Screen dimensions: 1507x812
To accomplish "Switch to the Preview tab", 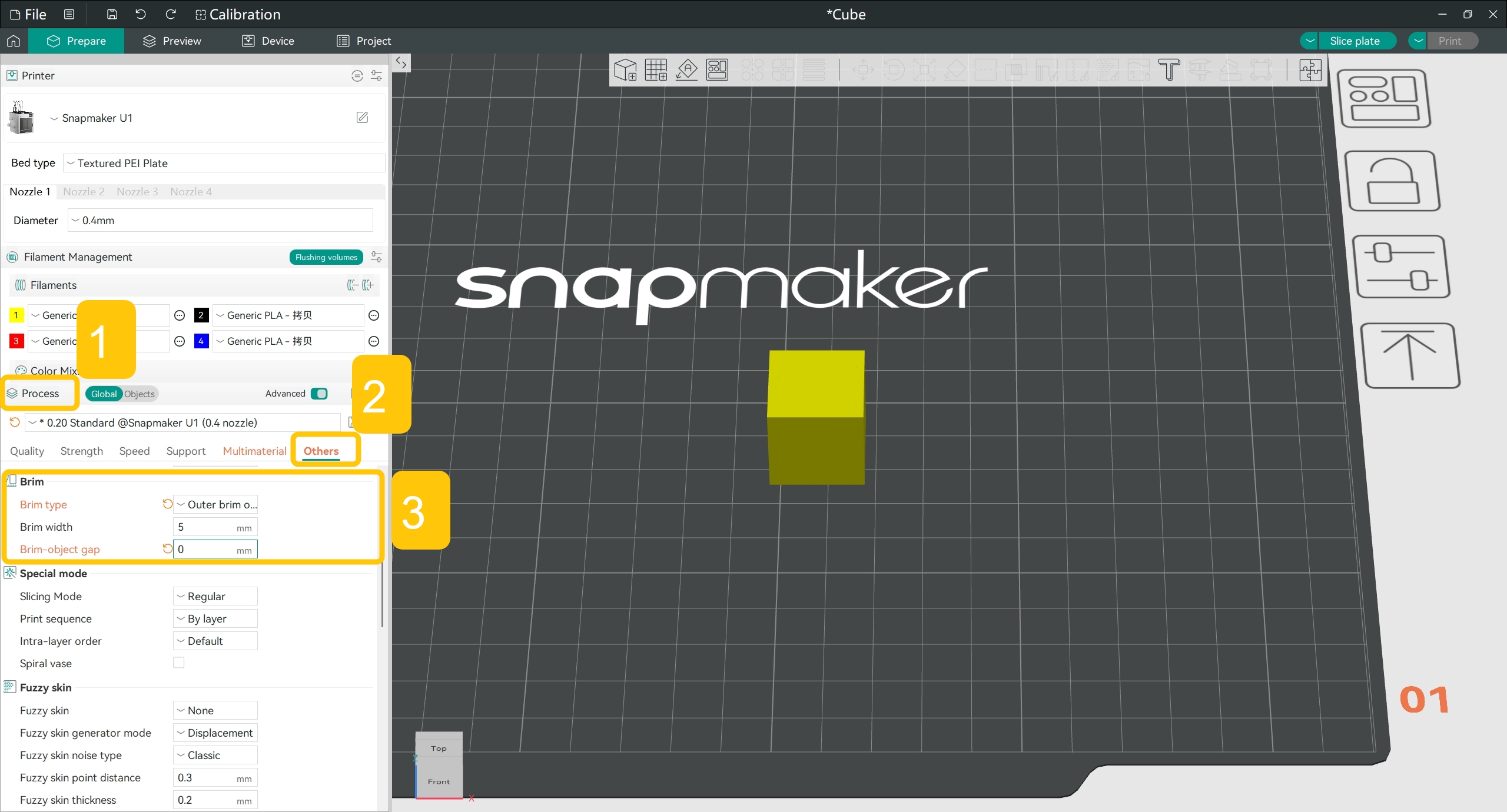I will [172, 41].
